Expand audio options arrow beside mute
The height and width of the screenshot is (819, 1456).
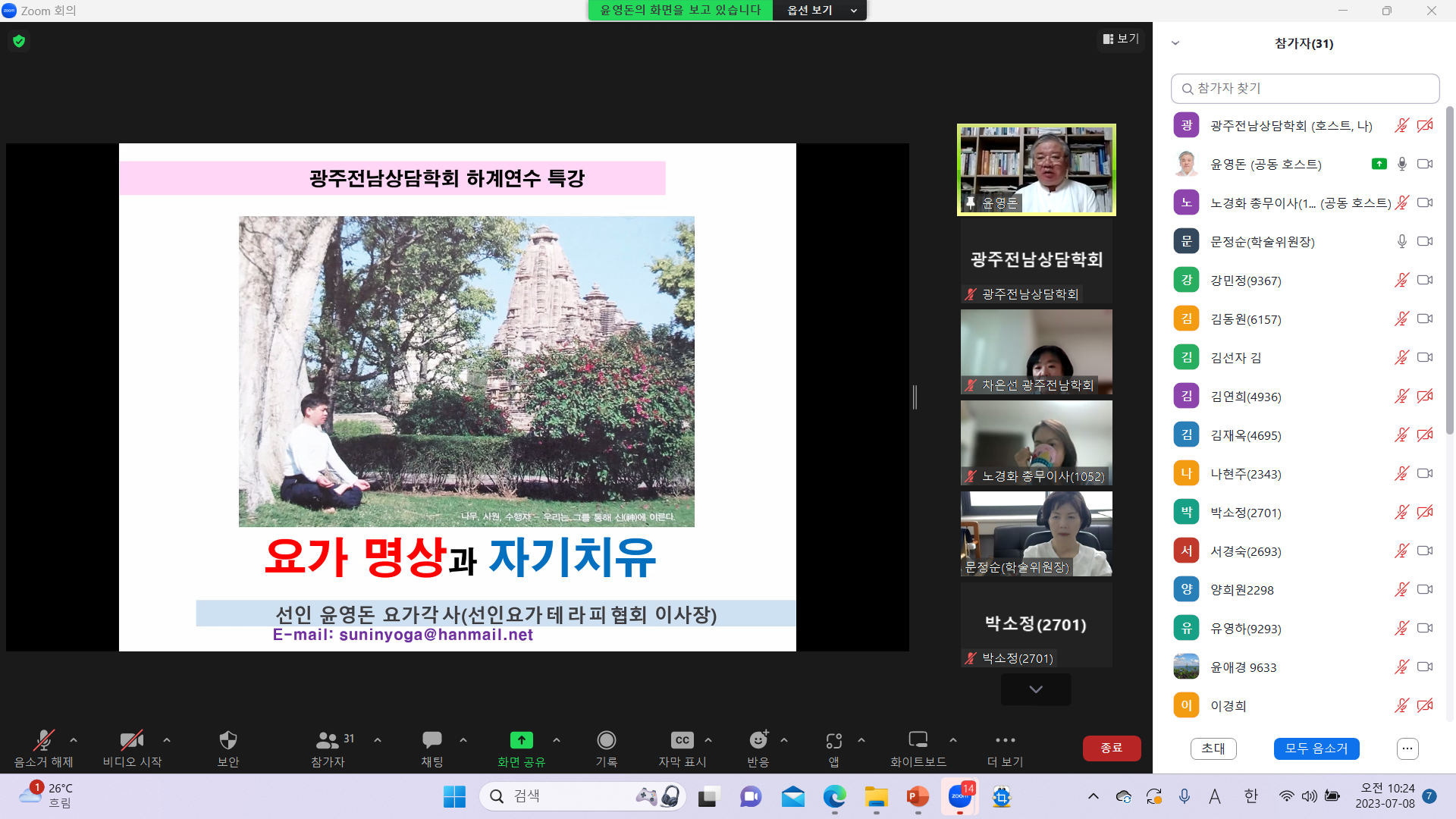(x=74, y=740)
